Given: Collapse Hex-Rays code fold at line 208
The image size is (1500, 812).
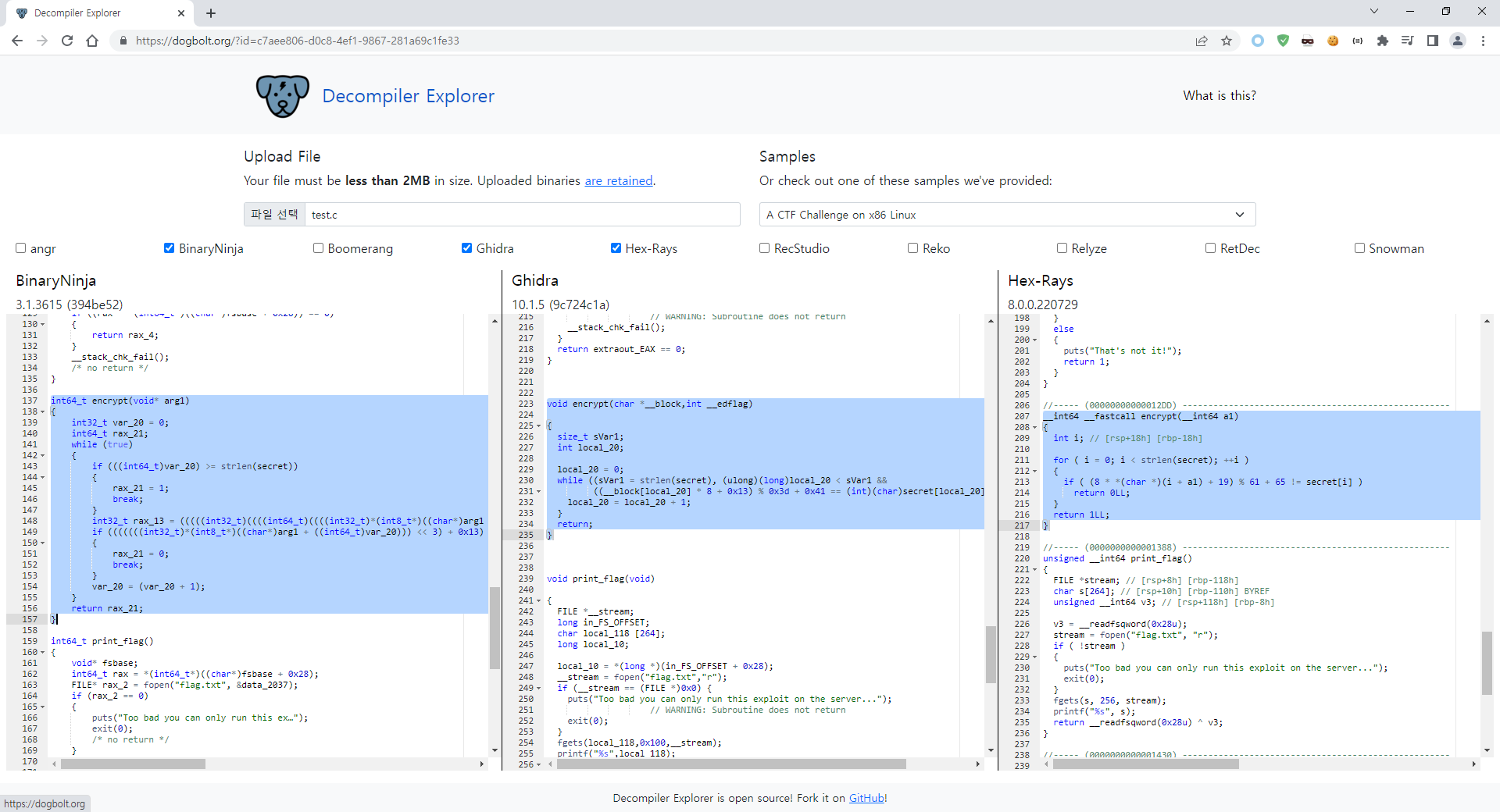Looking at the screenshot, I should (x=1035, y=428).
